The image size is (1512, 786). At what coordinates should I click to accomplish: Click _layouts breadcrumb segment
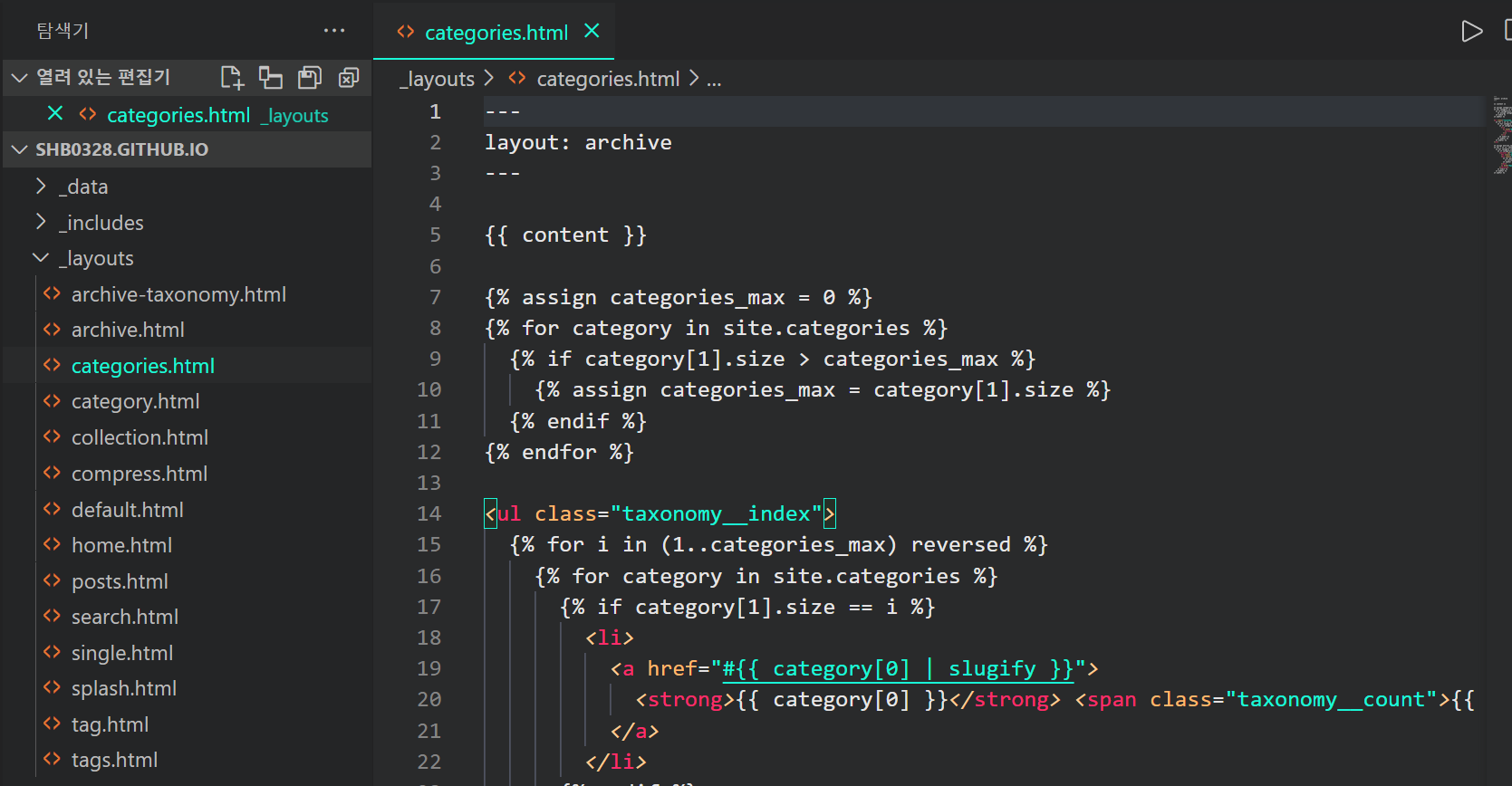(438, 80)
